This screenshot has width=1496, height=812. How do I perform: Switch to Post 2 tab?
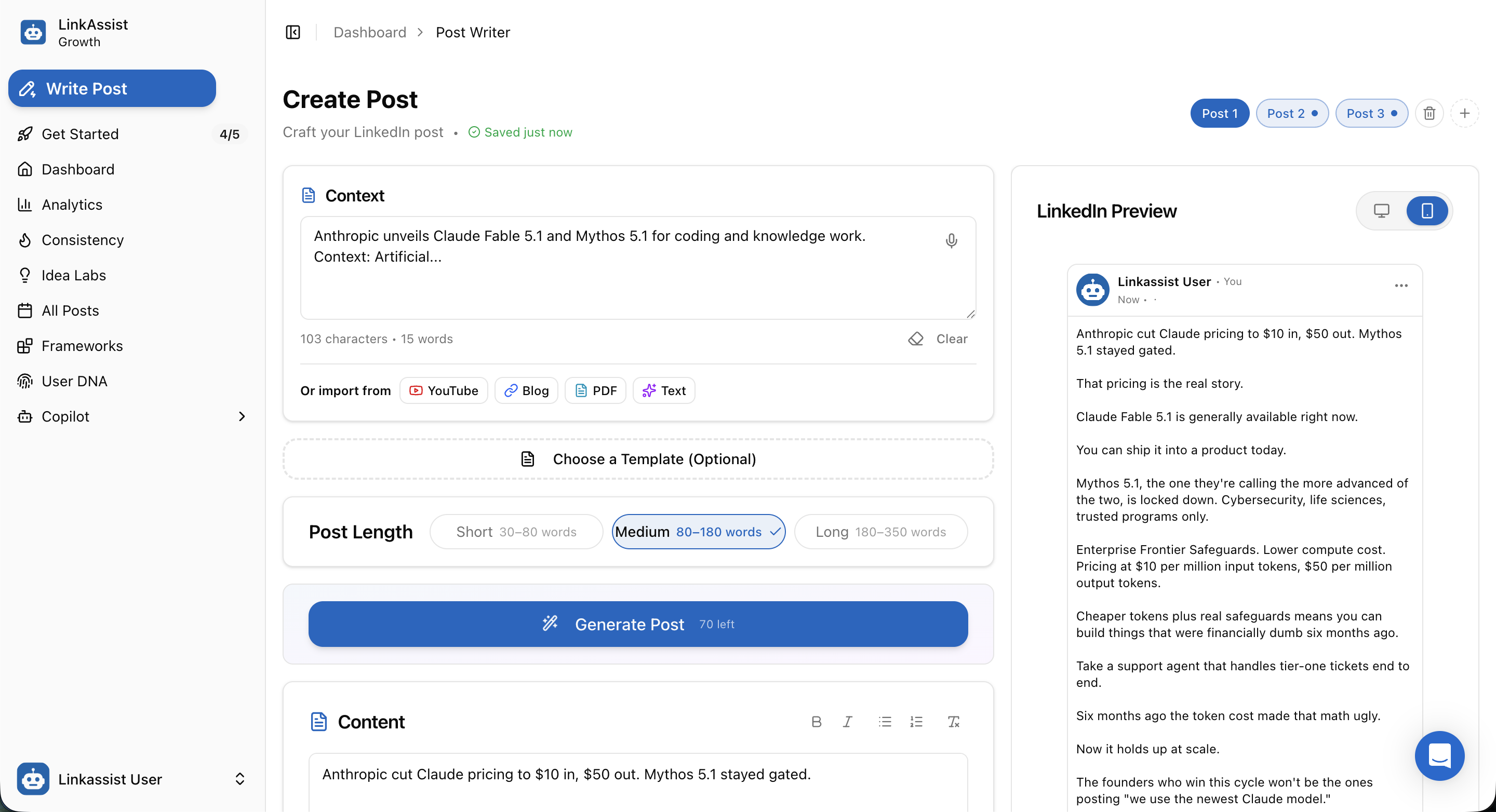(1292, 113)
